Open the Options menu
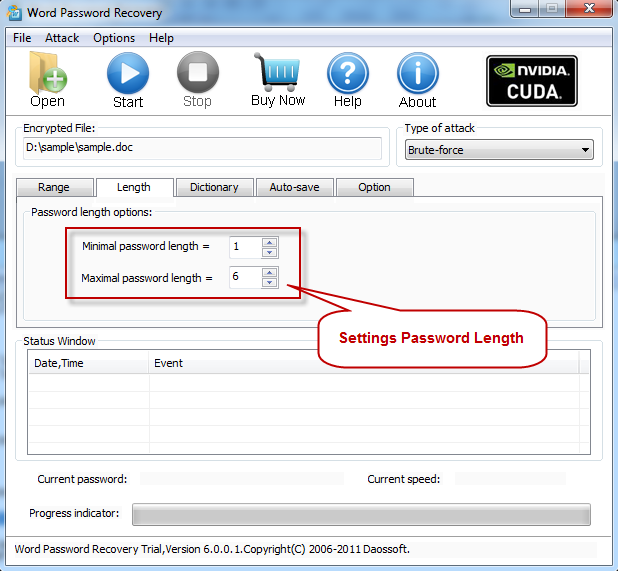Viewport: 618px width, 571px height. click(114, 38)
